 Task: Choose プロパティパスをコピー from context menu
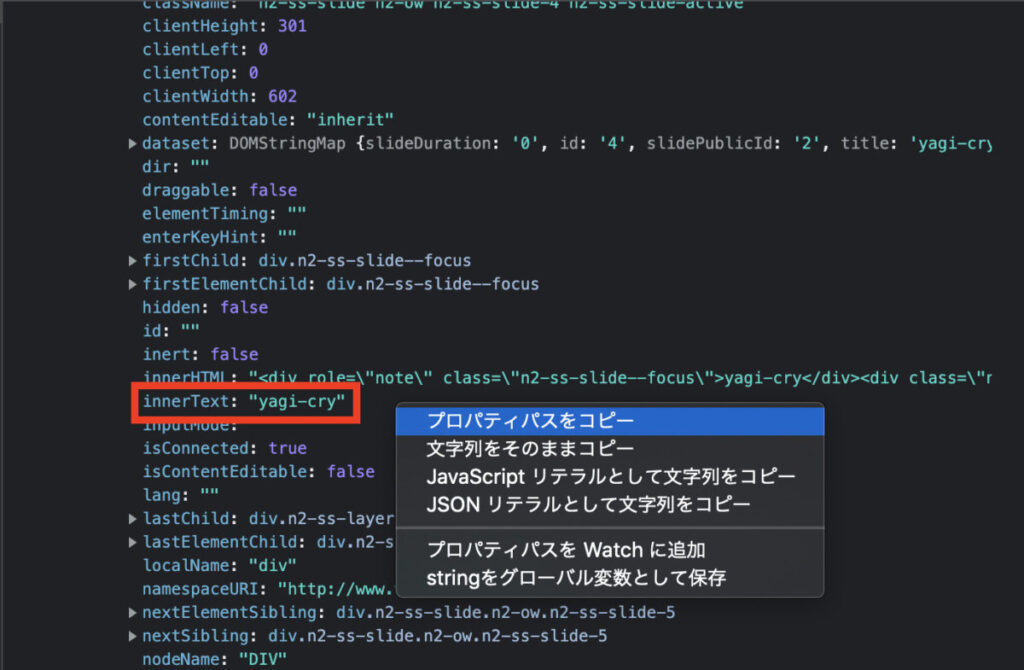point(529,421)
